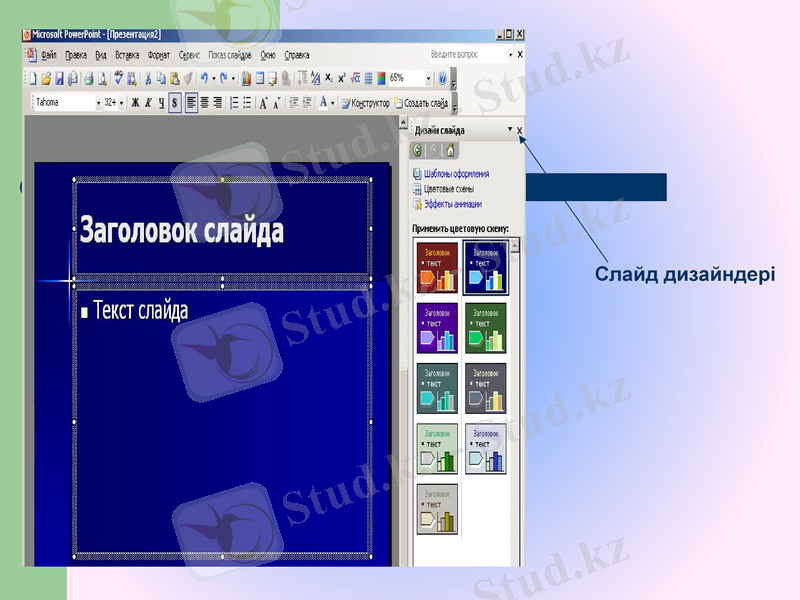
Task: Open the Формат menu
Action: point(158,56)
